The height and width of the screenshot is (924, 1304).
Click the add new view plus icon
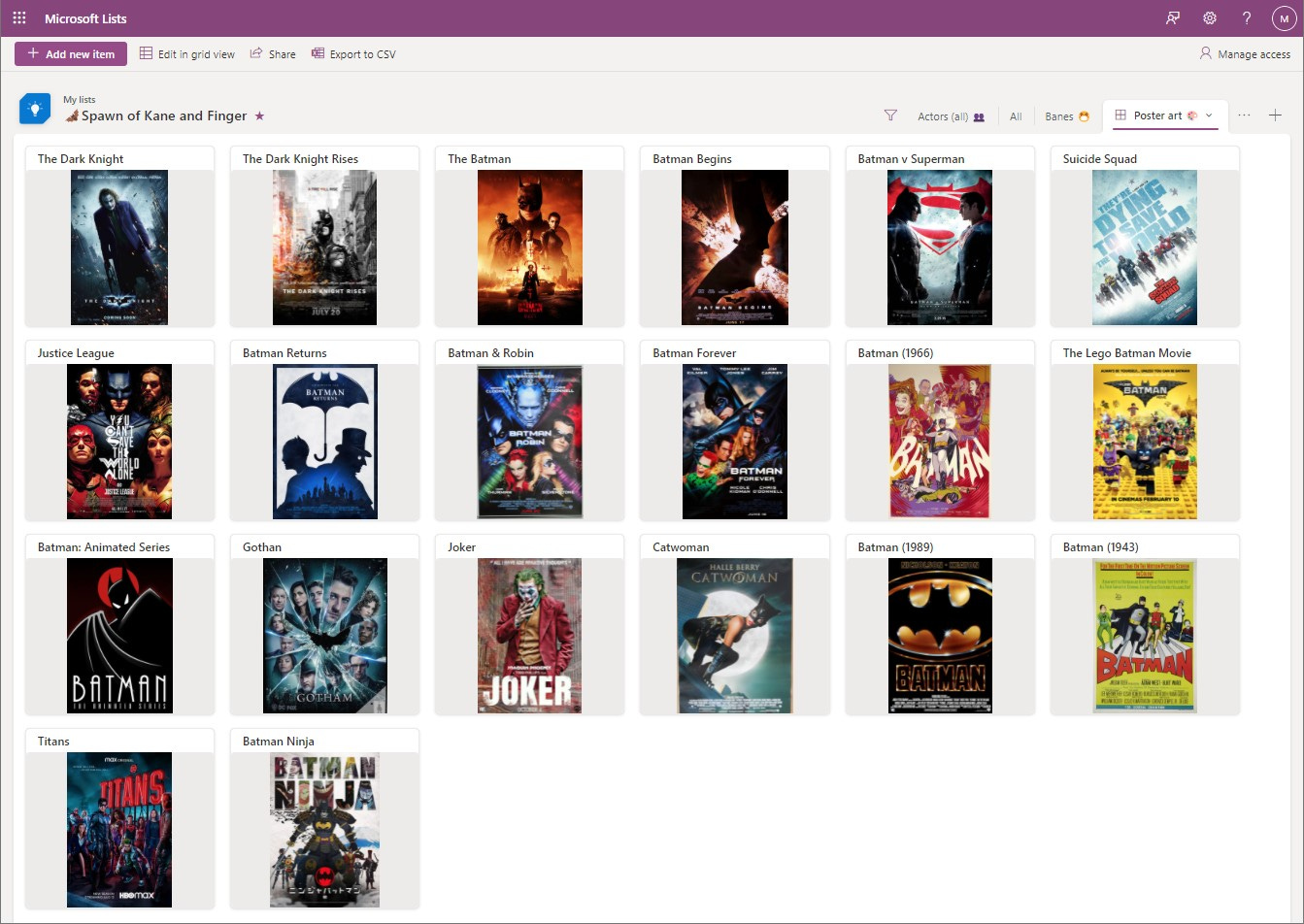pos(1275,115)
